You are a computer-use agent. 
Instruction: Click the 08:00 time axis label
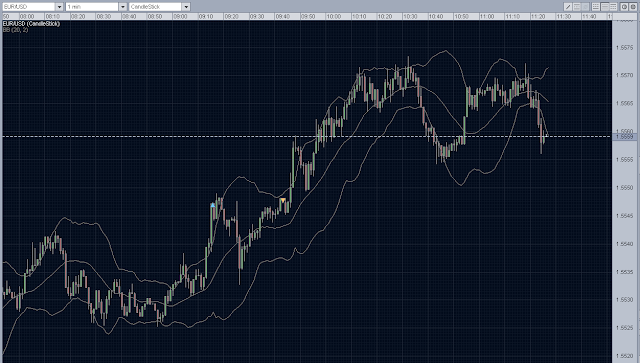pos(27,16)
